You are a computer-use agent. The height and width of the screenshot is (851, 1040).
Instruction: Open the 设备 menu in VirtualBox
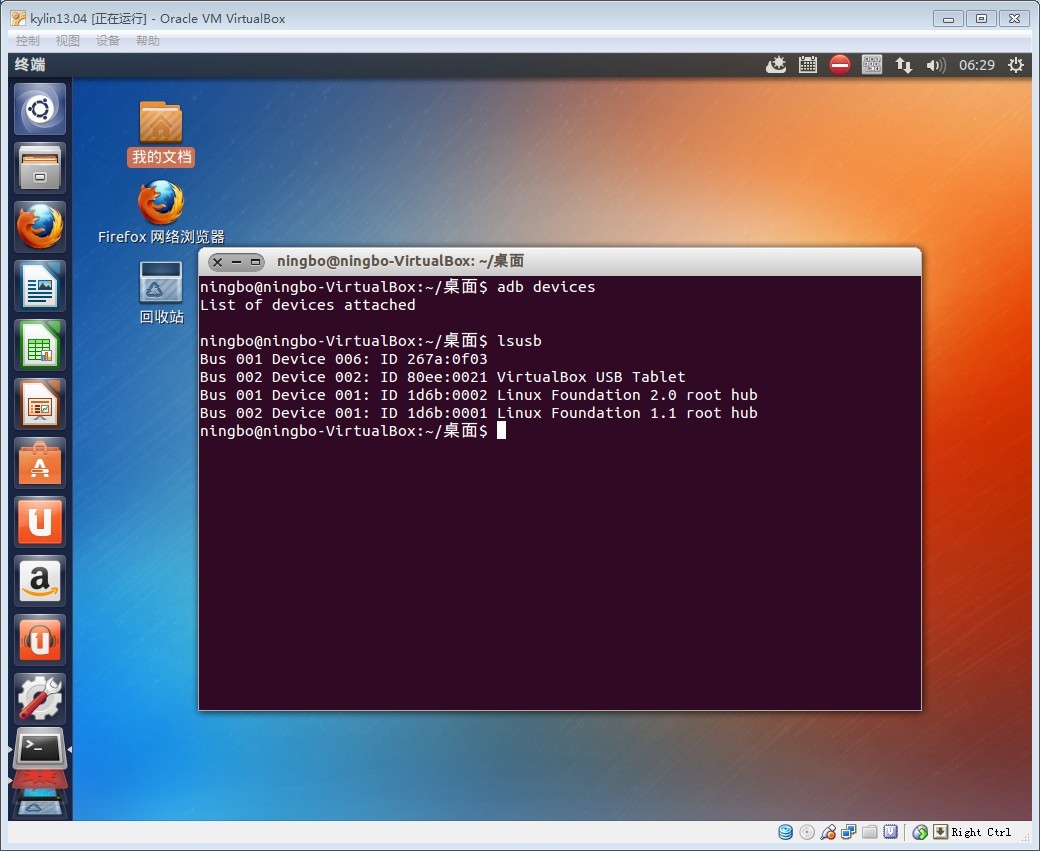point(107,40)
